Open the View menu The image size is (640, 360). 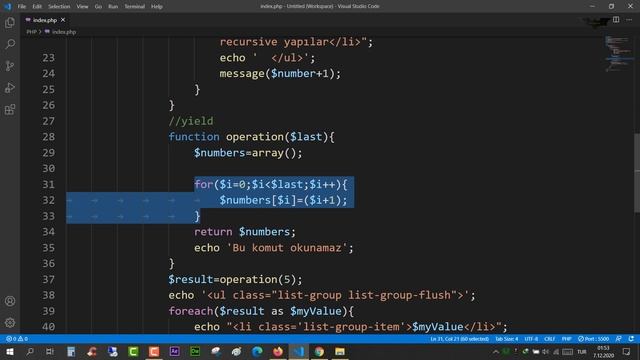[82, 7]
